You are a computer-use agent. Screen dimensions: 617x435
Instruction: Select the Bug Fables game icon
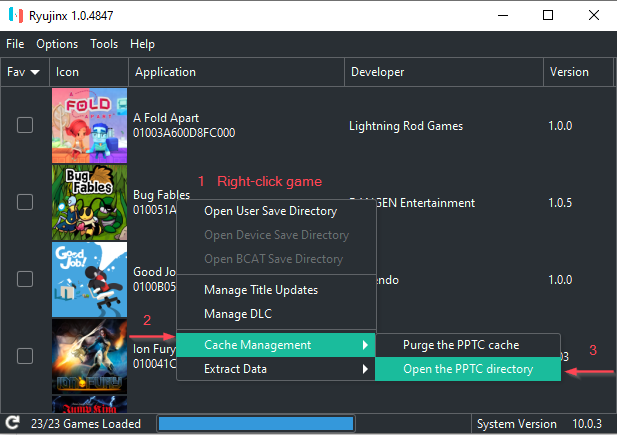(89, 202)
